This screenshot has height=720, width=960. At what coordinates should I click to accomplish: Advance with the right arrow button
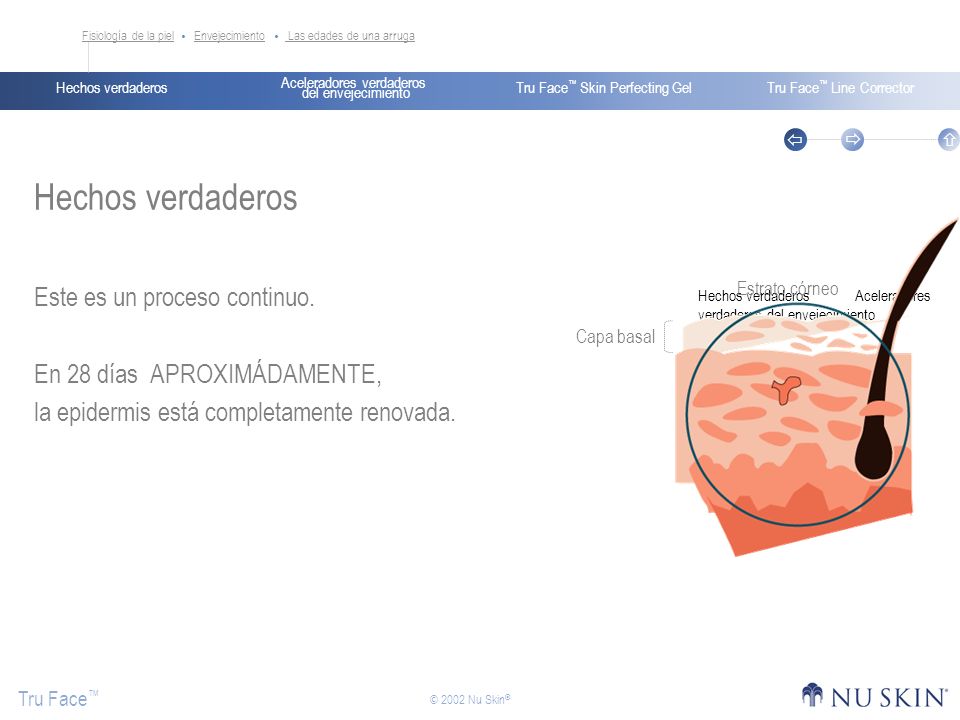point(852,140)
